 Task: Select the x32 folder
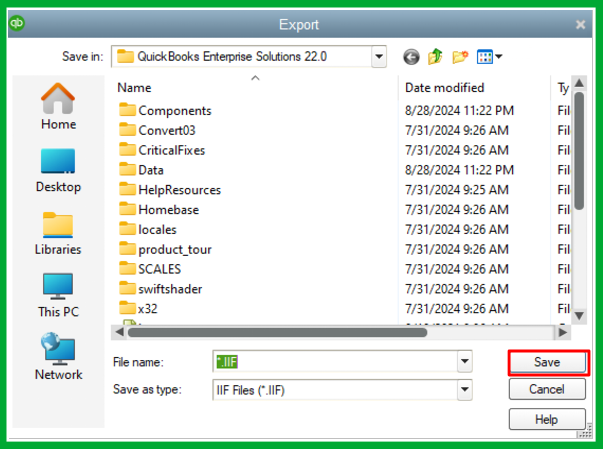138,308
